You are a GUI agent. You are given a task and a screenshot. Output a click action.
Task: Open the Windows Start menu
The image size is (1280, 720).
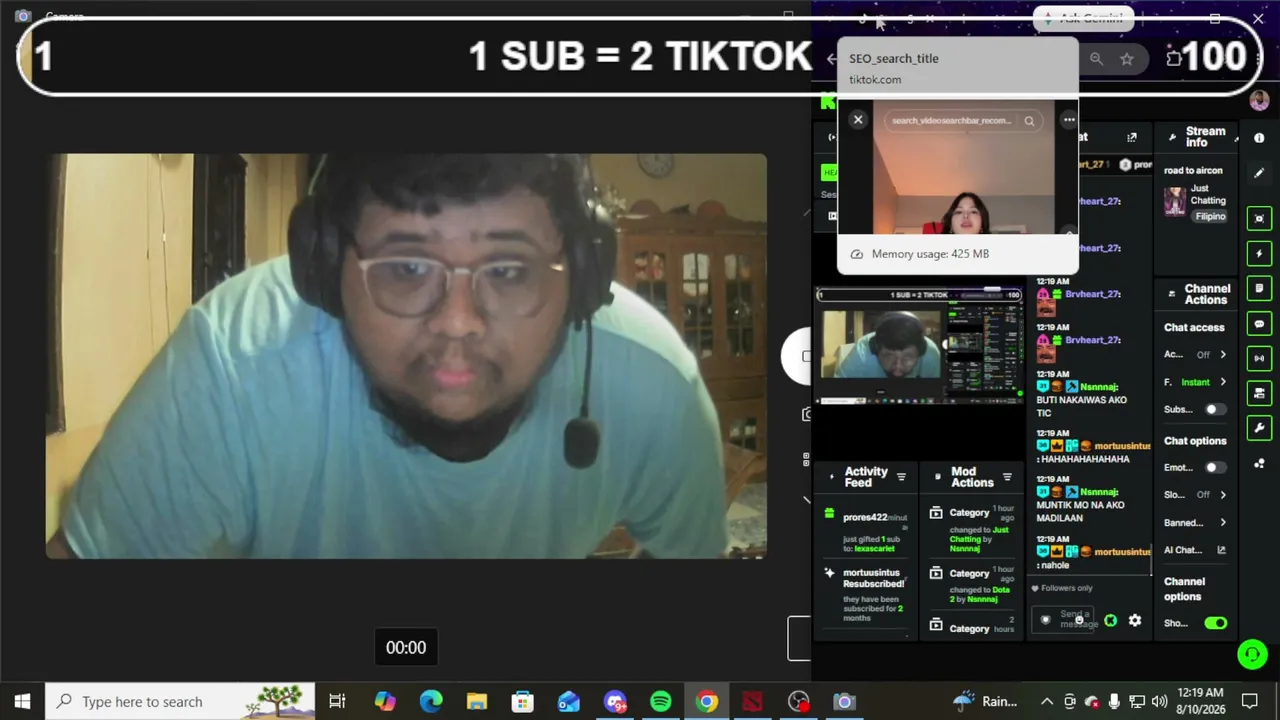[22, 701]
